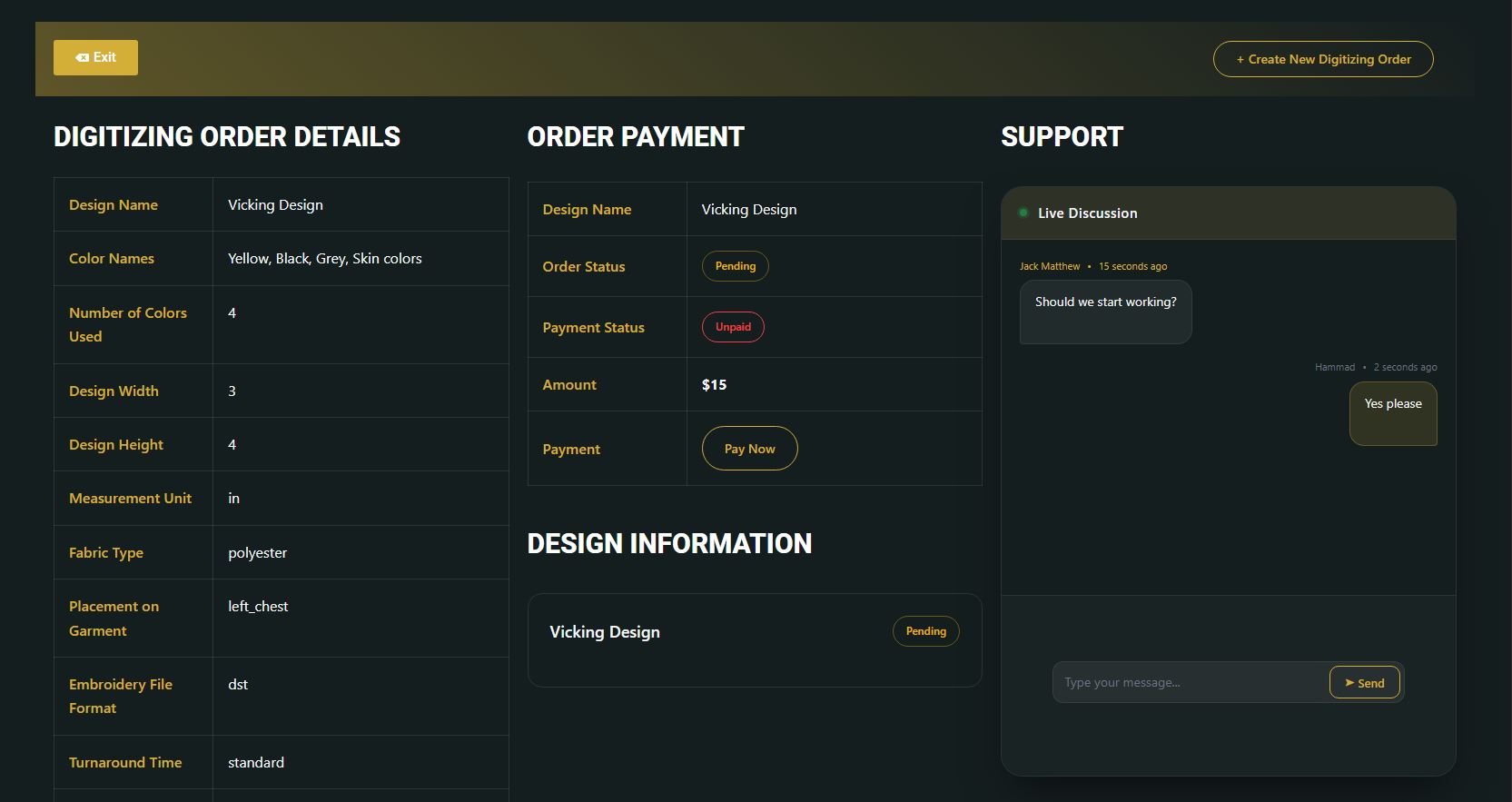Viewport: 1512px width, 802px height.
Task: Click the backspace icon on the Exit button
Action: click(82, 57)
